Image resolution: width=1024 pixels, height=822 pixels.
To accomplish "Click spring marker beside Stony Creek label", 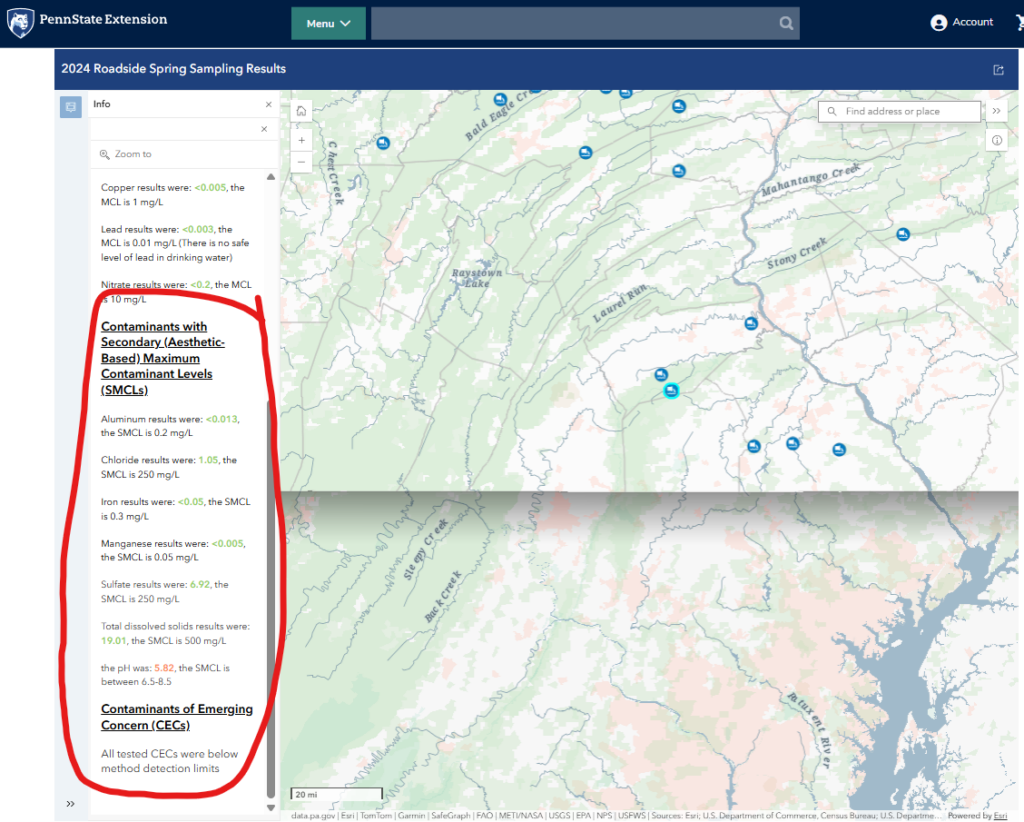I will tap(903, 234).
